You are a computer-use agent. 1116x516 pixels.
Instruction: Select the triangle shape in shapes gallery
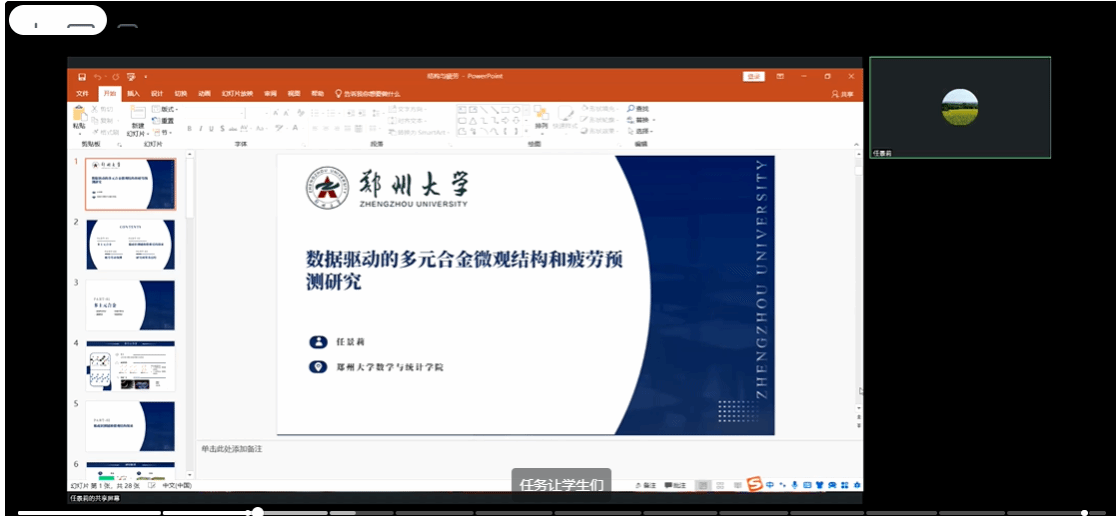click(473, 121)
